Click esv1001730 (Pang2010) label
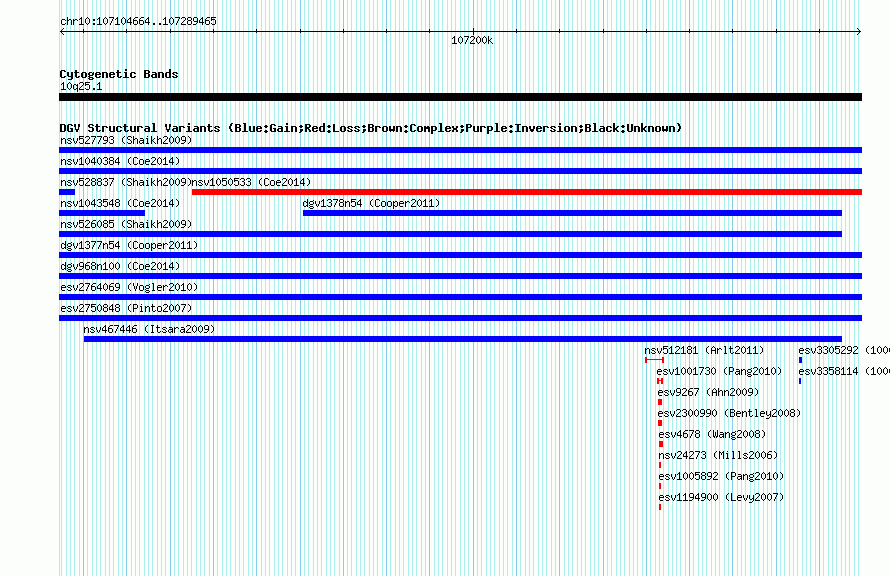 pyautogui.click(x=719, y=371)
